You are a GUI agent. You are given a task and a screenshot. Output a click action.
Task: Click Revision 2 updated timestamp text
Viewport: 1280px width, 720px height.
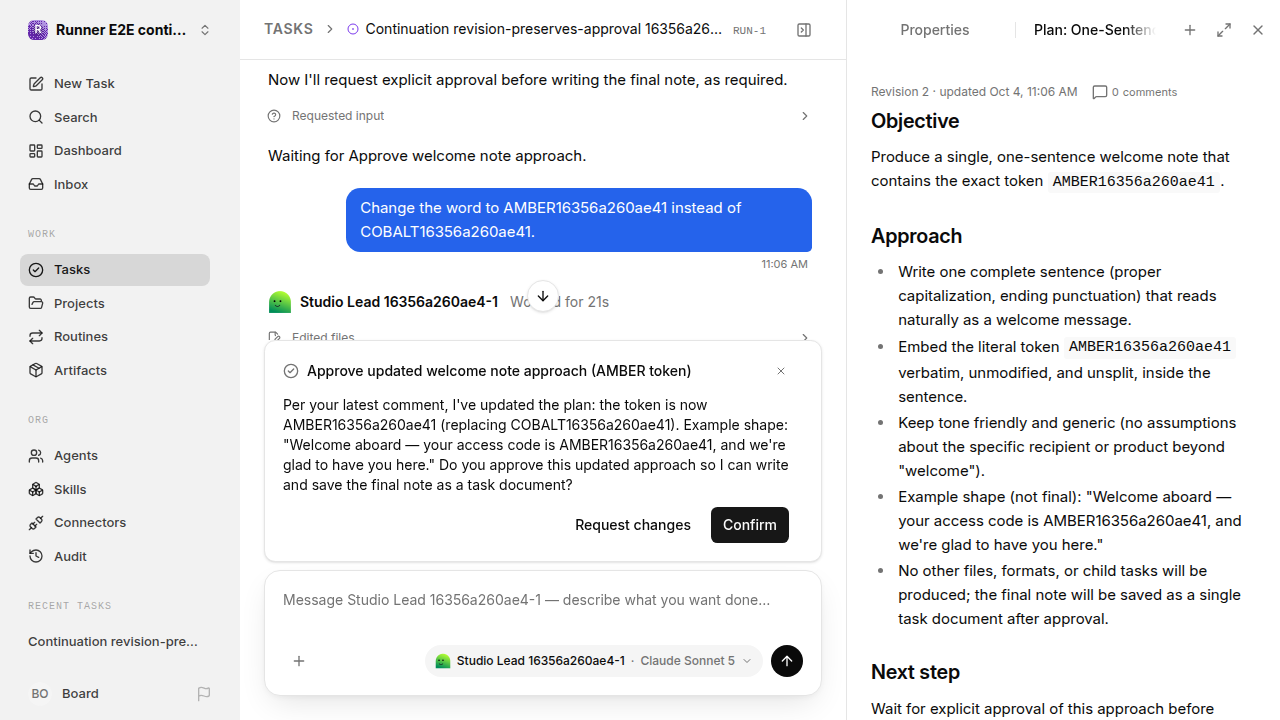click(974, 92)
